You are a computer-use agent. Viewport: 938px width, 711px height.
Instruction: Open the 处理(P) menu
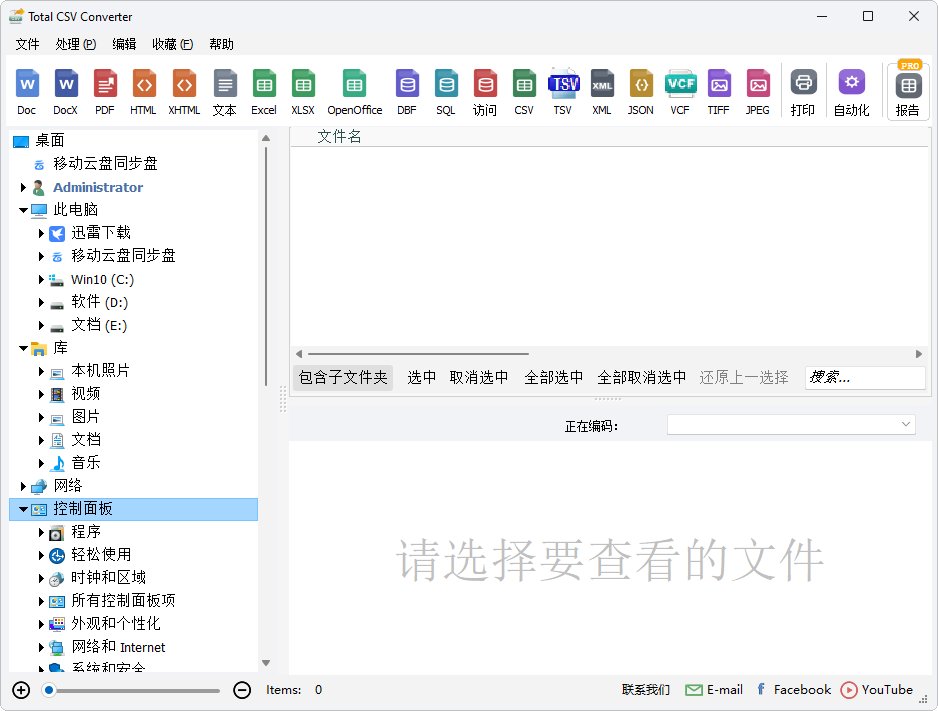coord(76,44)
